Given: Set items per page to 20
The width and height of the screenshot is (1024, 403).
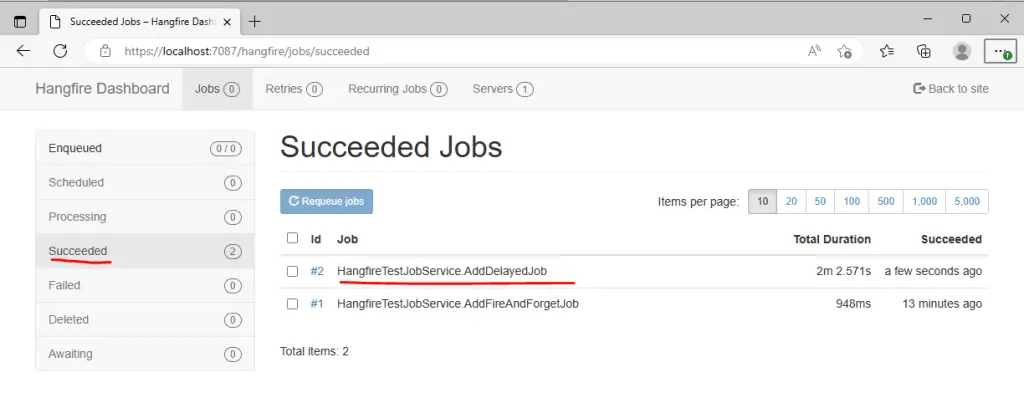Looking at the screenshot, I should (792, 201).
